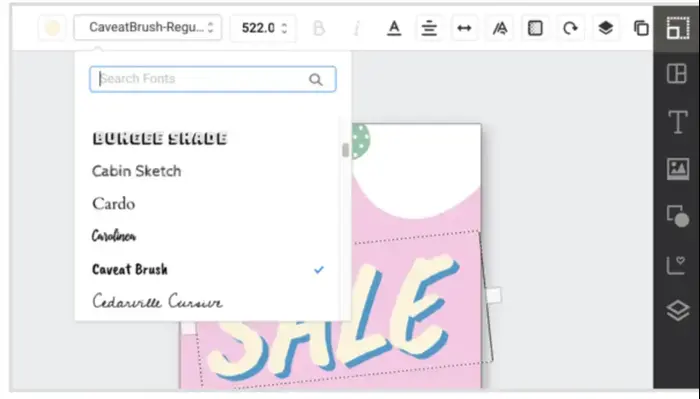Choose the Cardo font option

click(x=113, y=204)
